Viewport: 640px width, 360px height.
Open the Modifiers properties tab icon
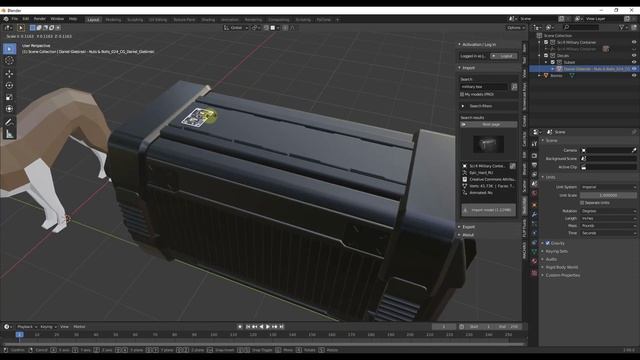[x=534, y=214]
